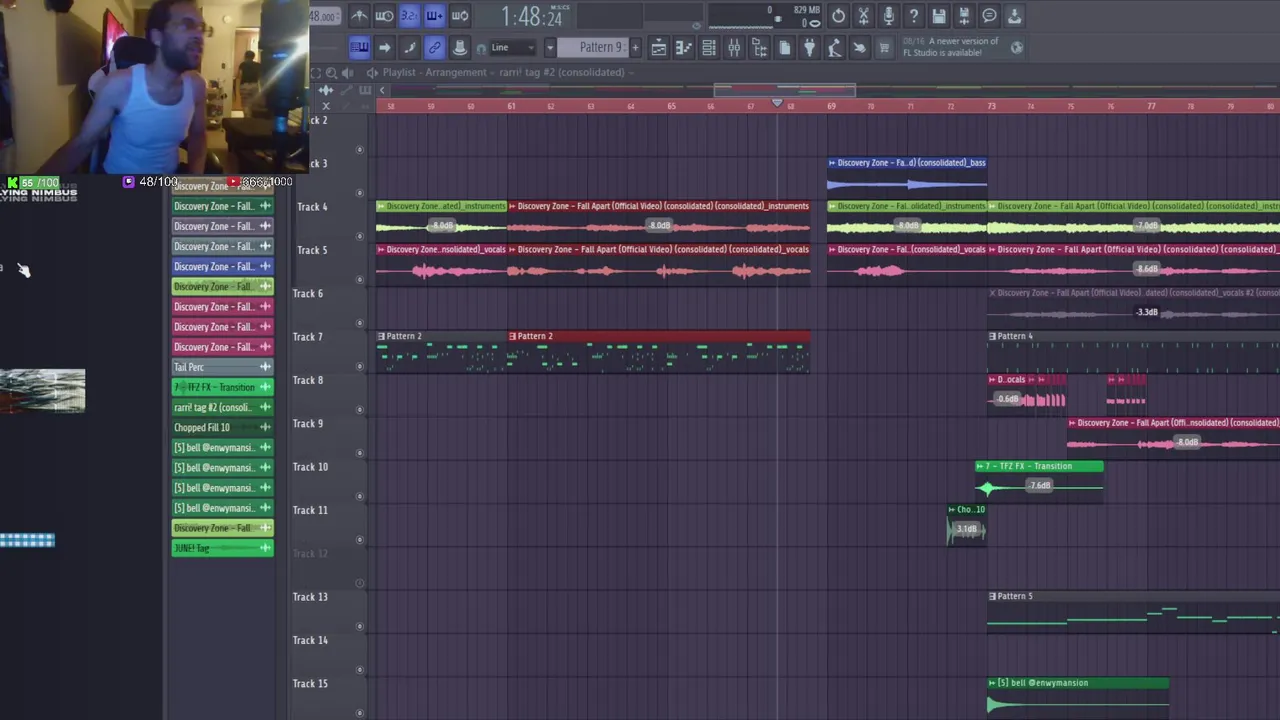1280x720 pixels.
Task: Open red Pattern 2 clip menu
Action: (513, 336)
